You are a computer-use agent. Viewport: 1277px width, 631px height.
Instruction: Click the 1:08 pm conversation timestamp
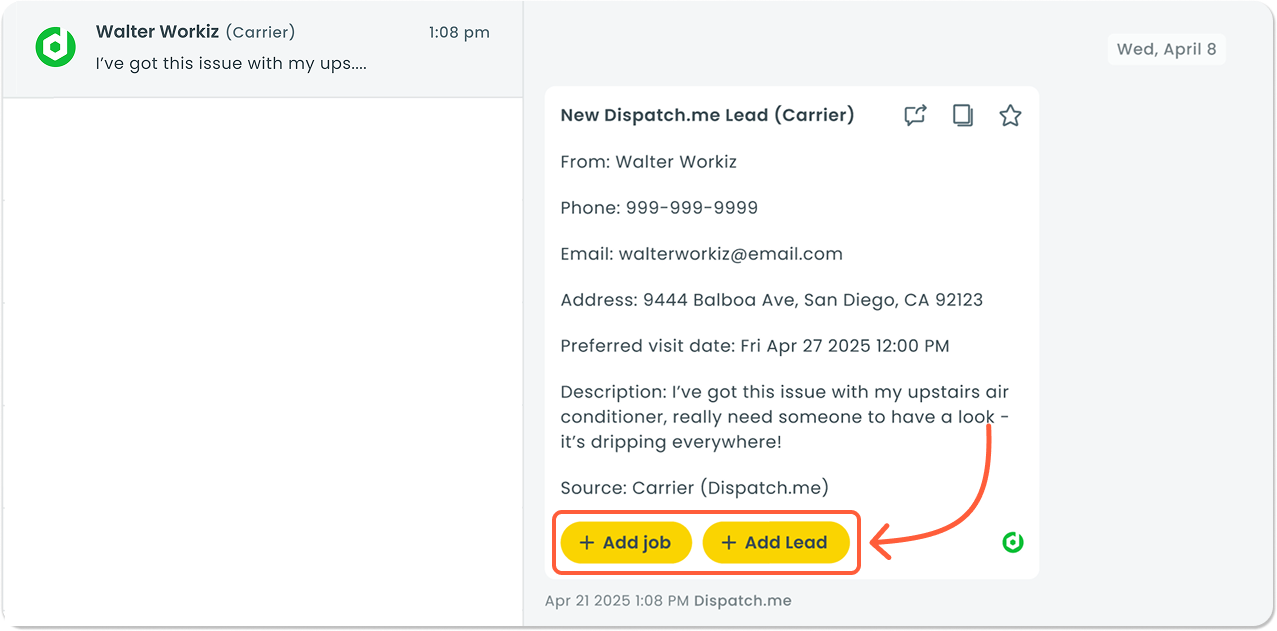click(459, 32)
